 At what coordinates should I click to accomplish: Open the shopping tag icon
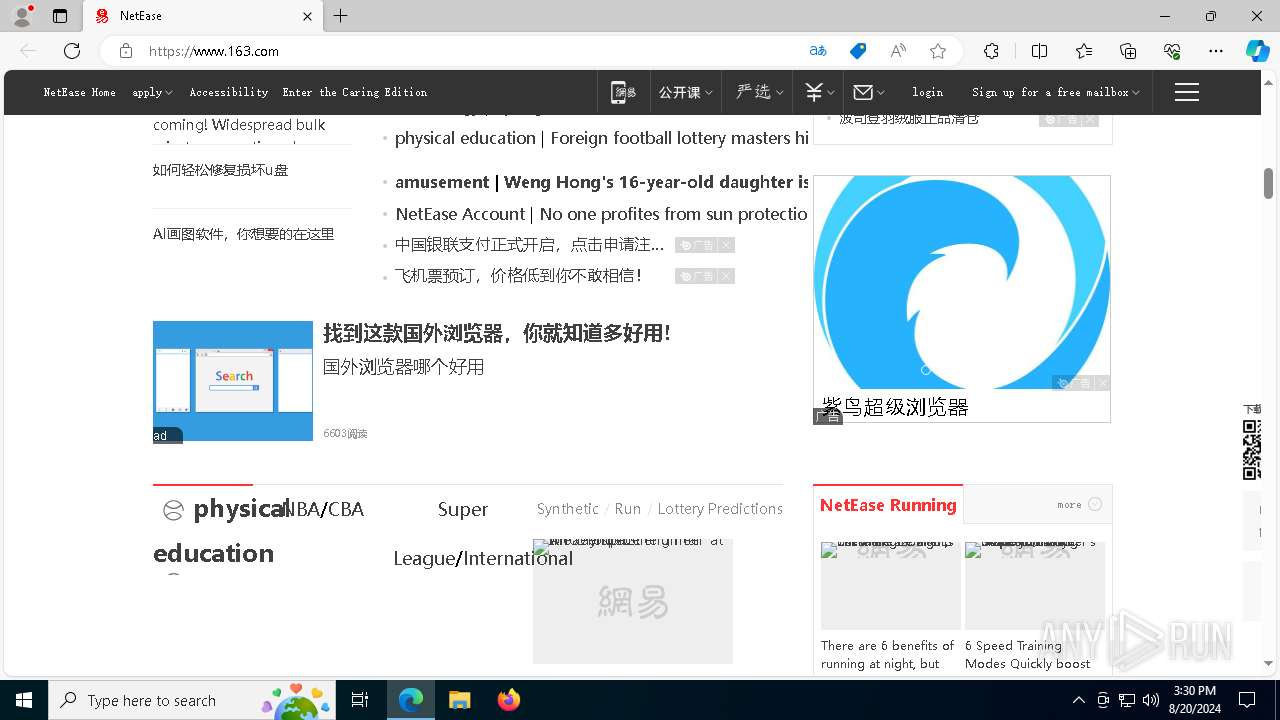point(858,51)
